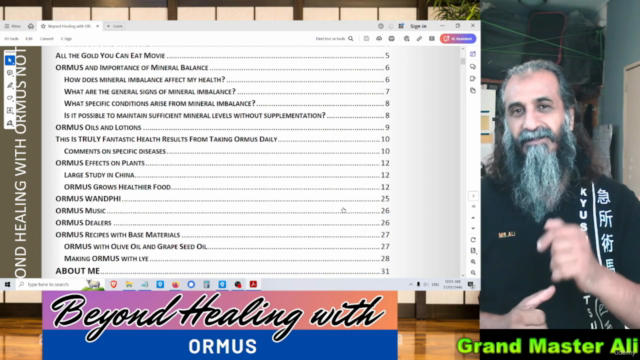Click the Save document icon
Screen dimensions: 640x360
coord(367,39)
